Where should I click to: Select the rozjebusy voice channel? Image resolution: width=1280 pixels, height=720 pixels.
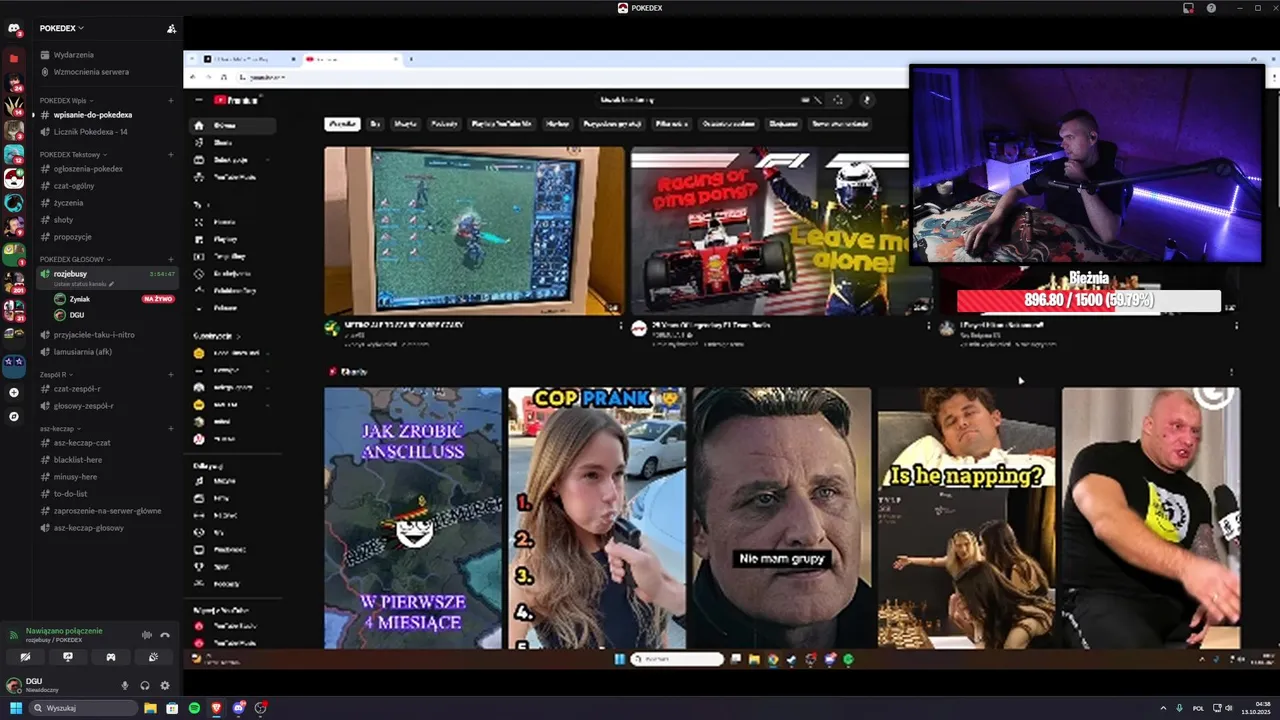(x=107, y=277)
